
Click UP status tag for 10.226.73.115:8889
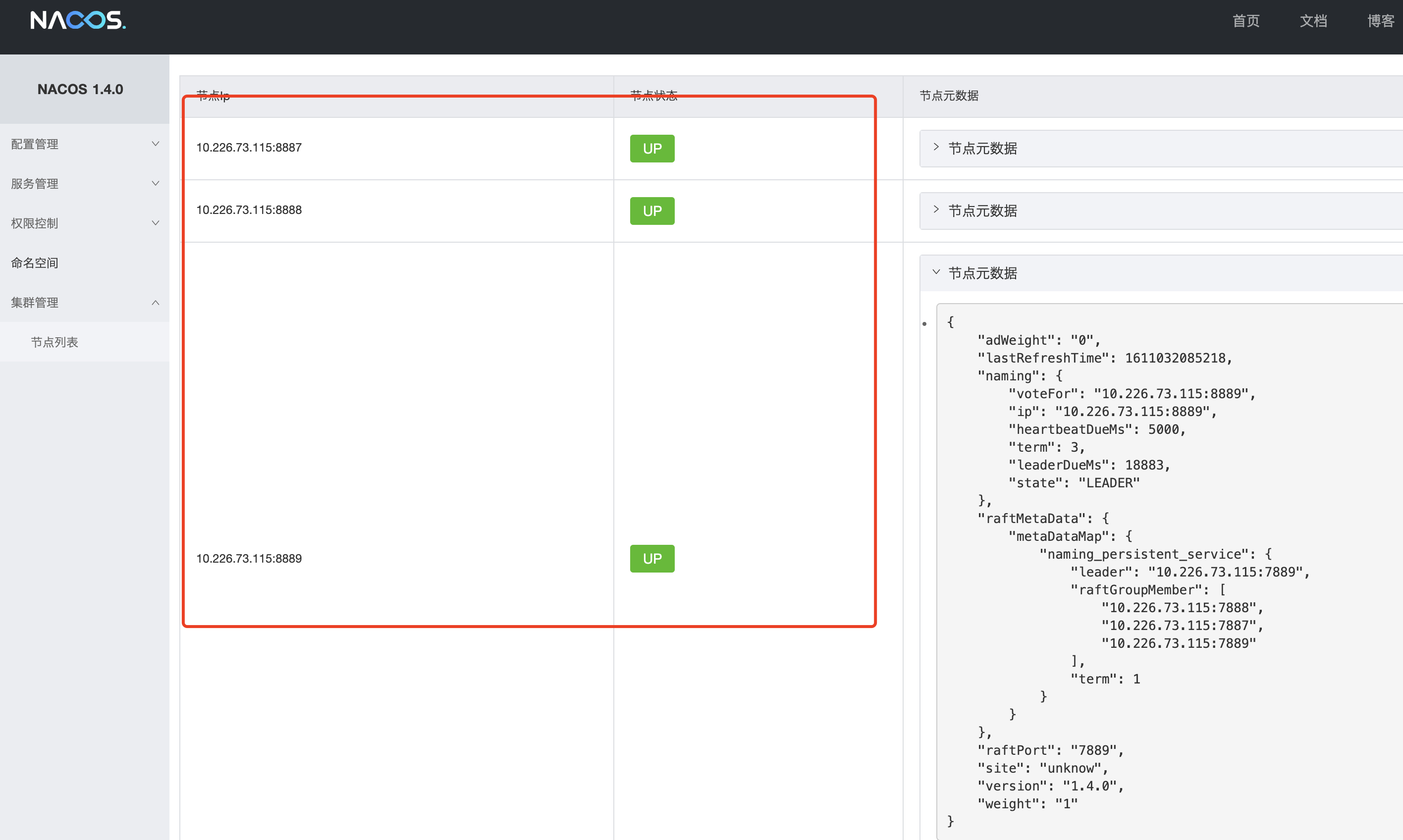coord(651,558)
